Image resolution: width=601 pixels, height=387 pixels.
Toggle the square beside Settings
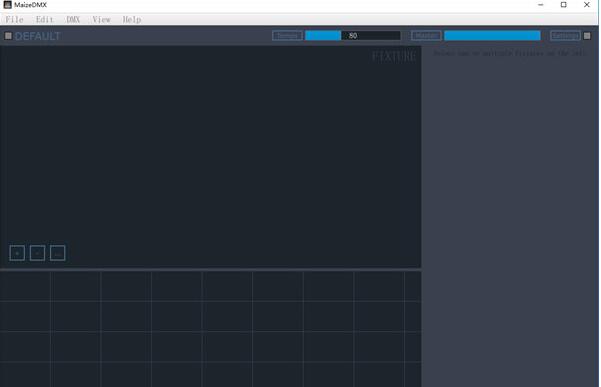[587, 36]
